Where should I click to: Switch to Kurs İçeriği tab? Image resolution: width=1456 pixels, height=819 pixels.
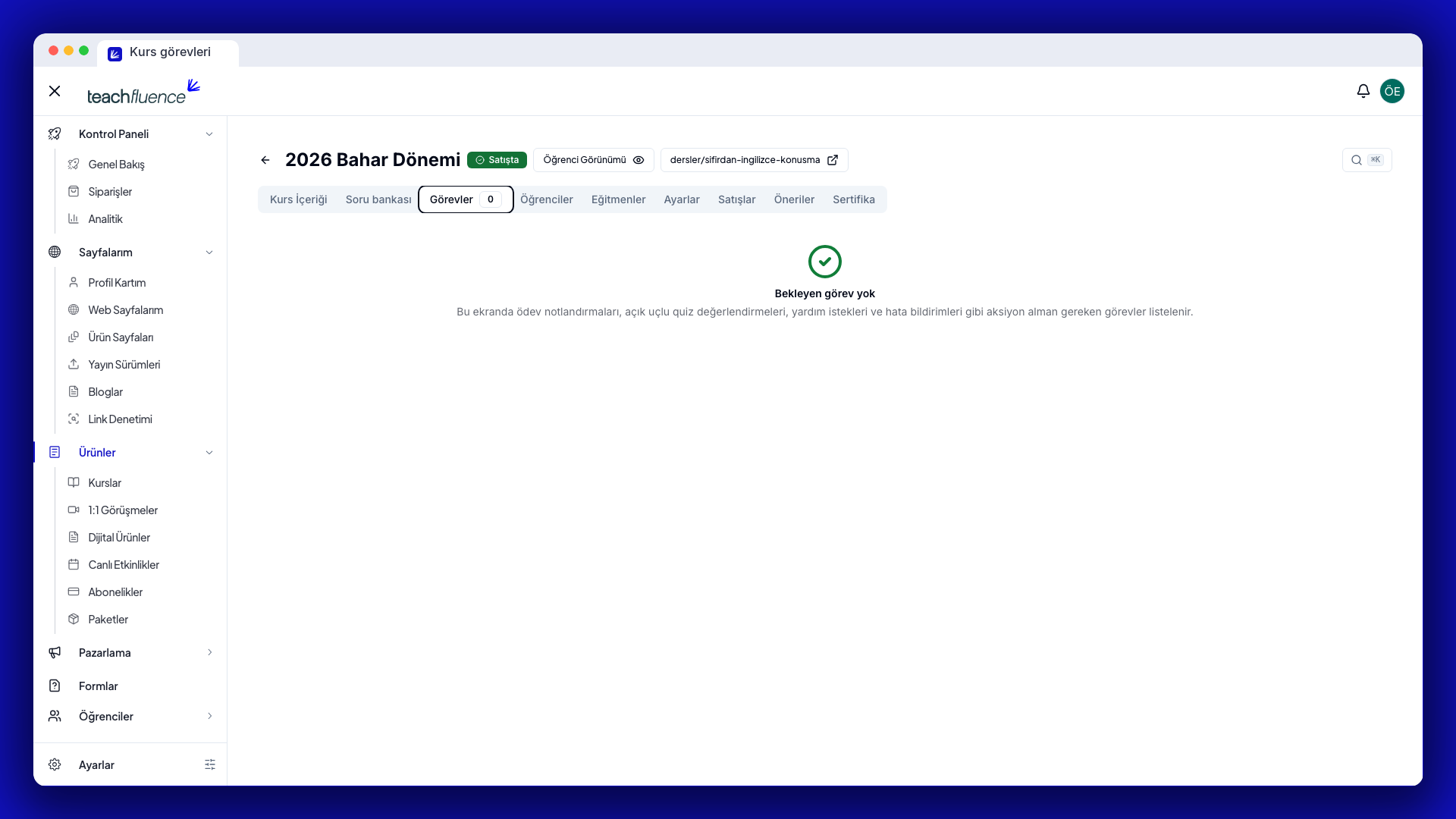pos(299,199)
